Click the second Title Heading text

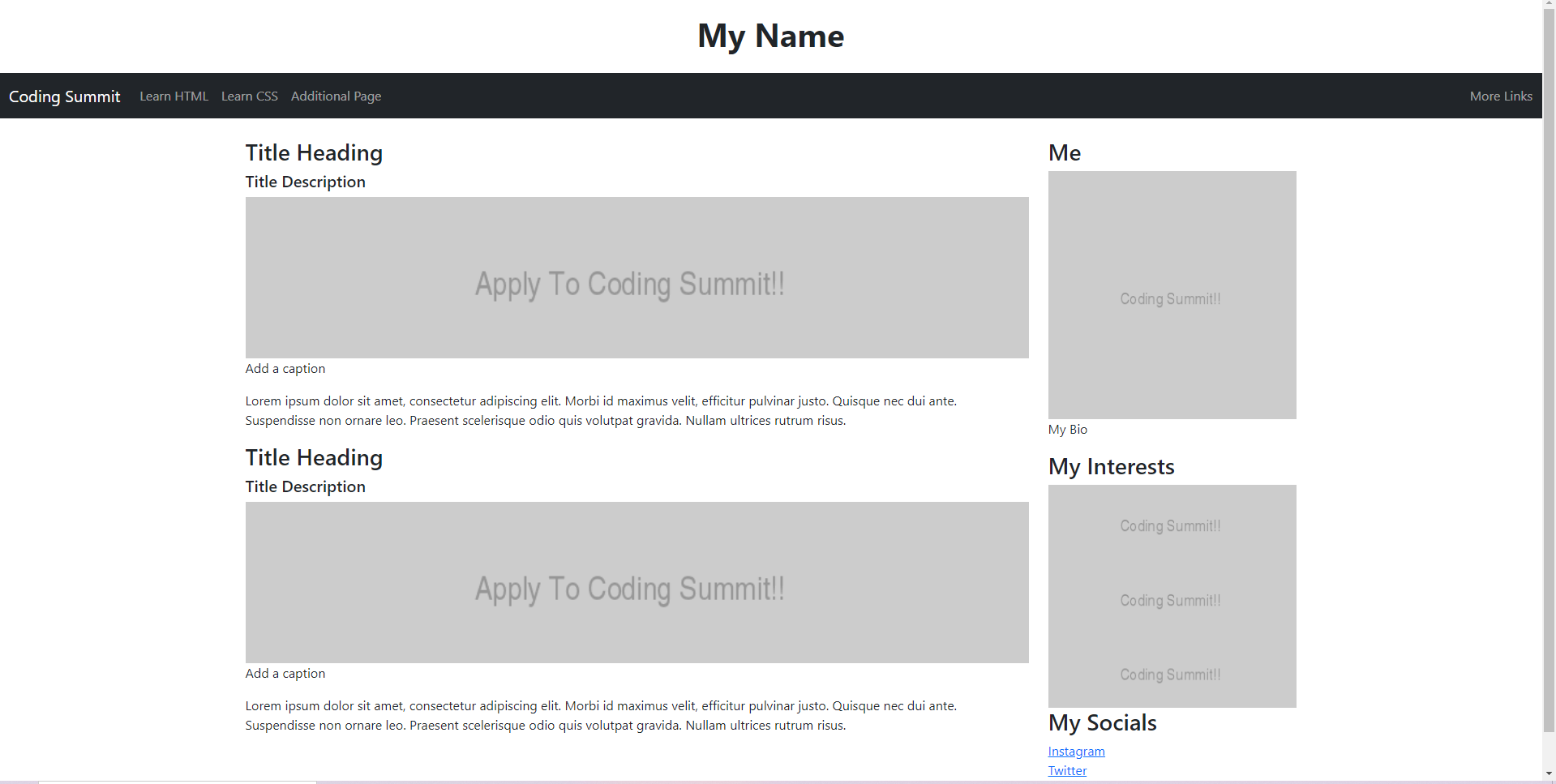[x=314, y=458]
